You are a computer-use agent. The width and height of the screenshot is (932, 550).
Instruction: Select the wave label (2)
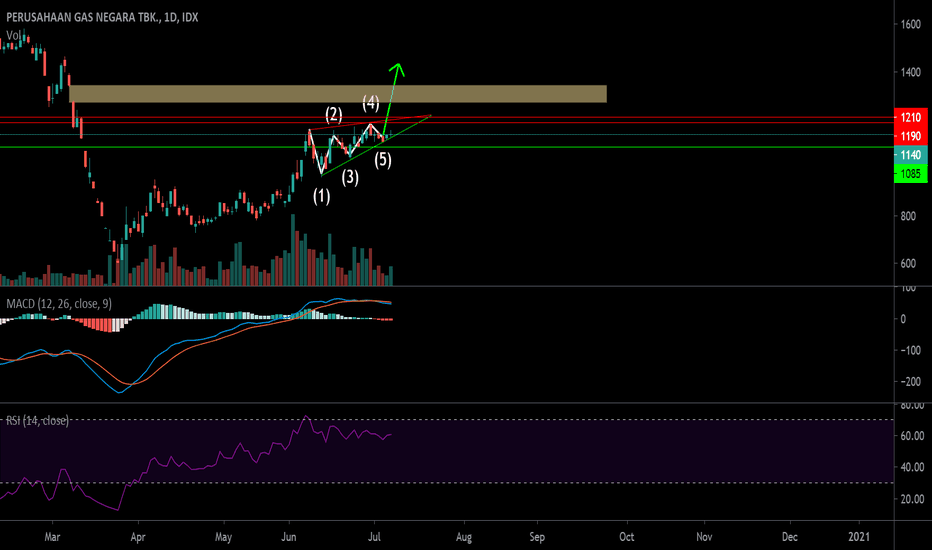coord(333,114)
